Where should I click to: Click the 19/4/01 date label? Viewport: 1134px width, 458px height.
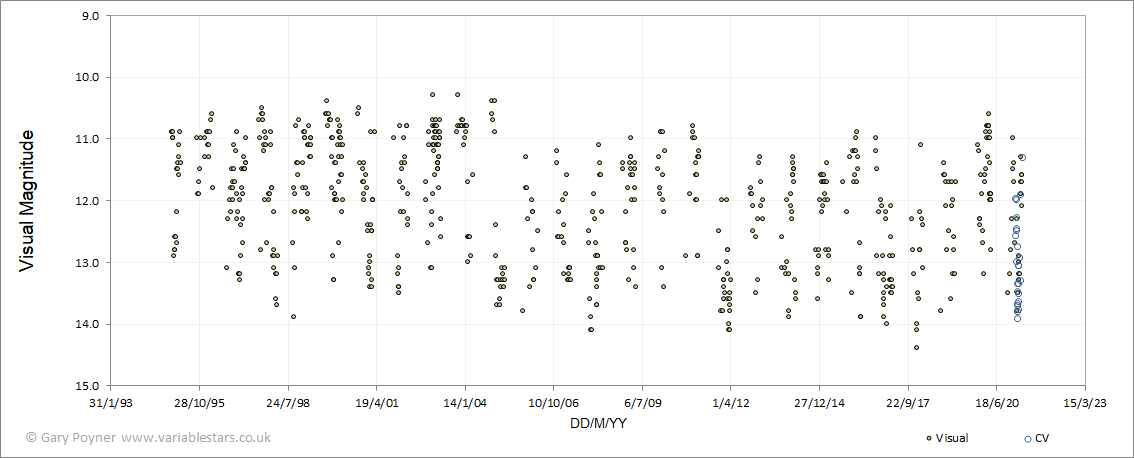pyautogui.click(x=377, y=403)
